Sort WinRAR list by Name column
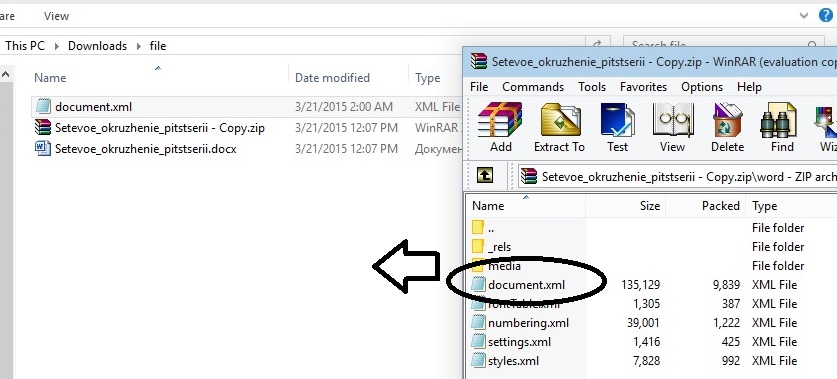This screenshot has height=379, width=837. click(488, 206)
